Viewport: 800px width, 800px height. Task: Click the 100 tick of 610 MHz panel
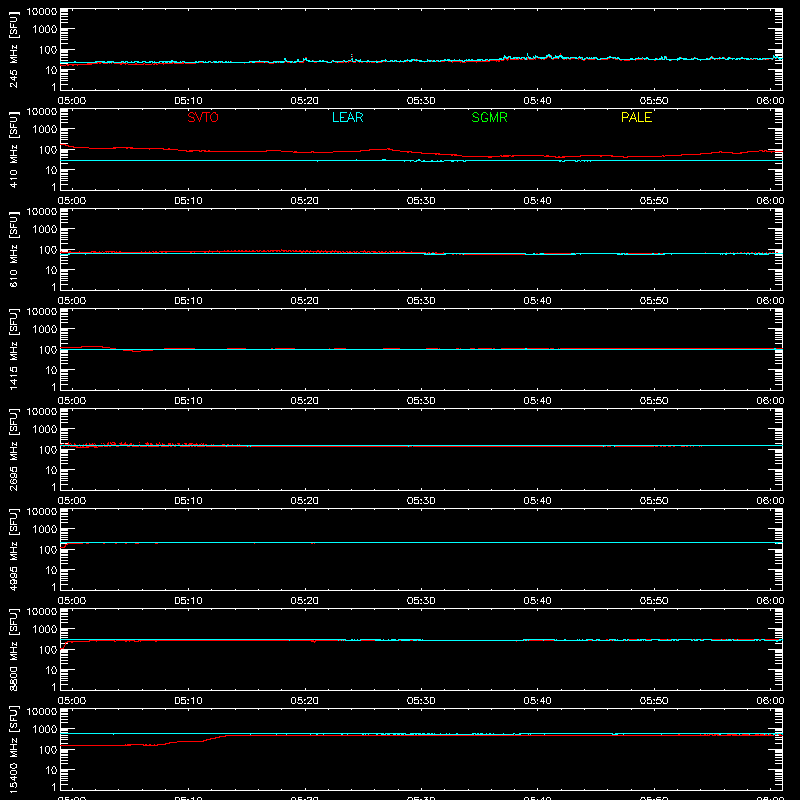[48, 250]
